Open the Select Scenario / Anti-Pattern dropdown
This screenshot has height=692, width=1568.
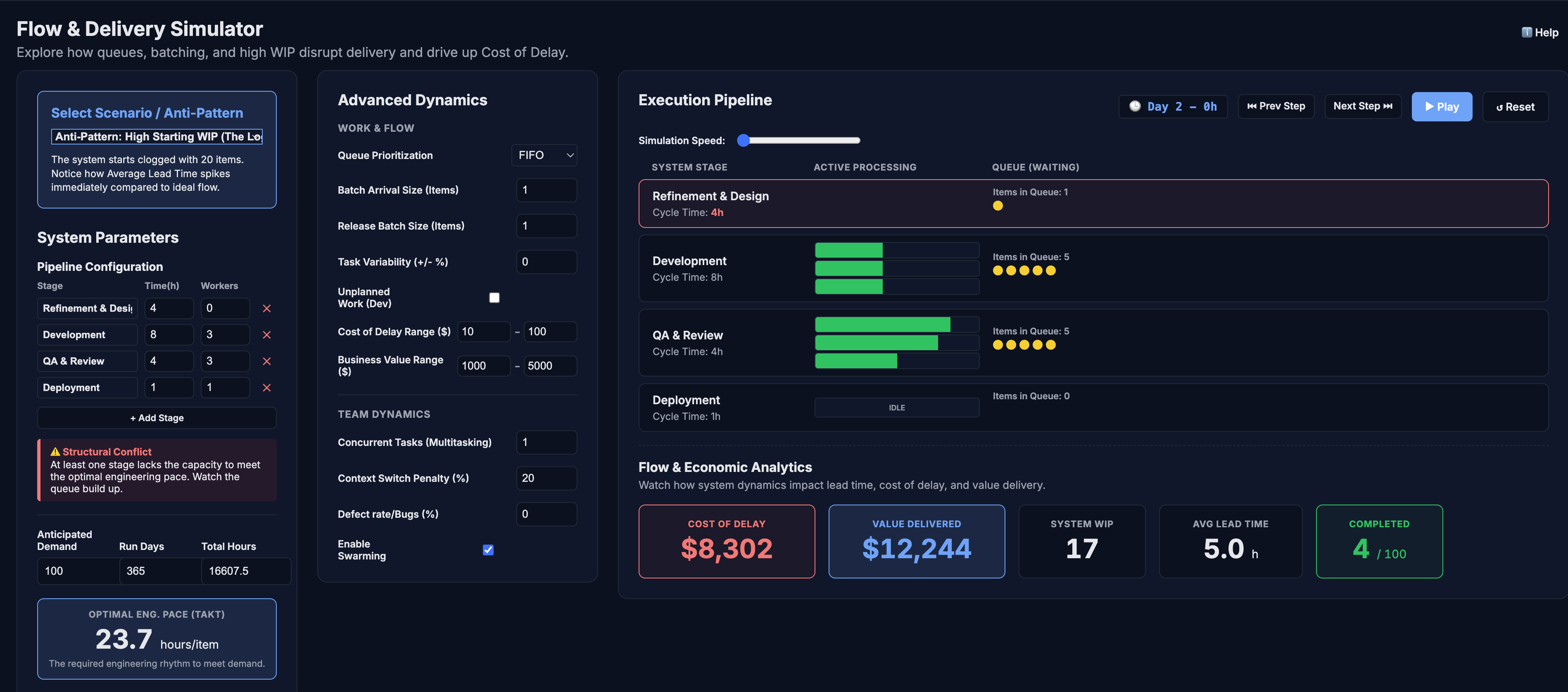point(157,136)
